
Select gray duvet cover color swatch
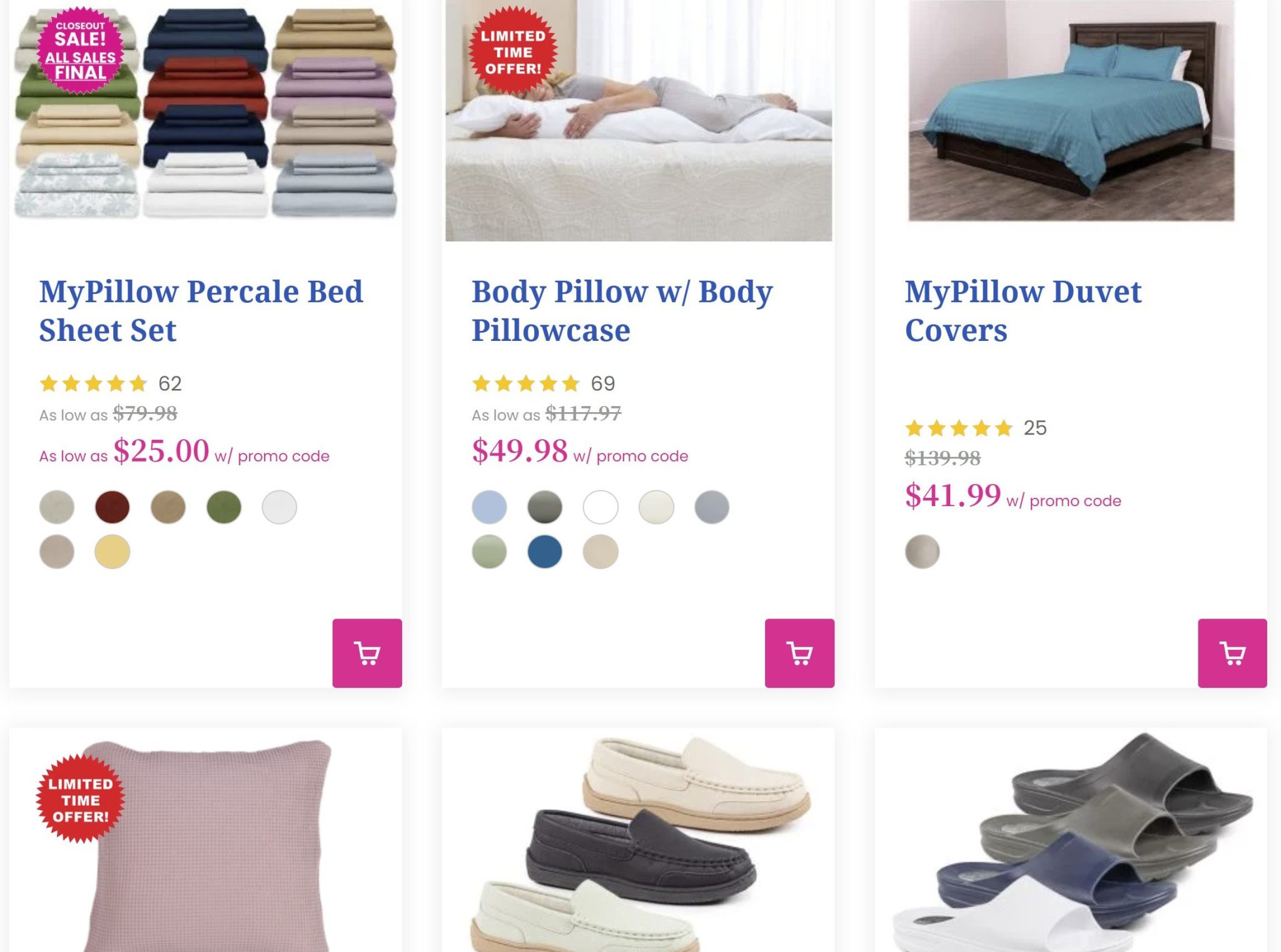coord(922,552)
